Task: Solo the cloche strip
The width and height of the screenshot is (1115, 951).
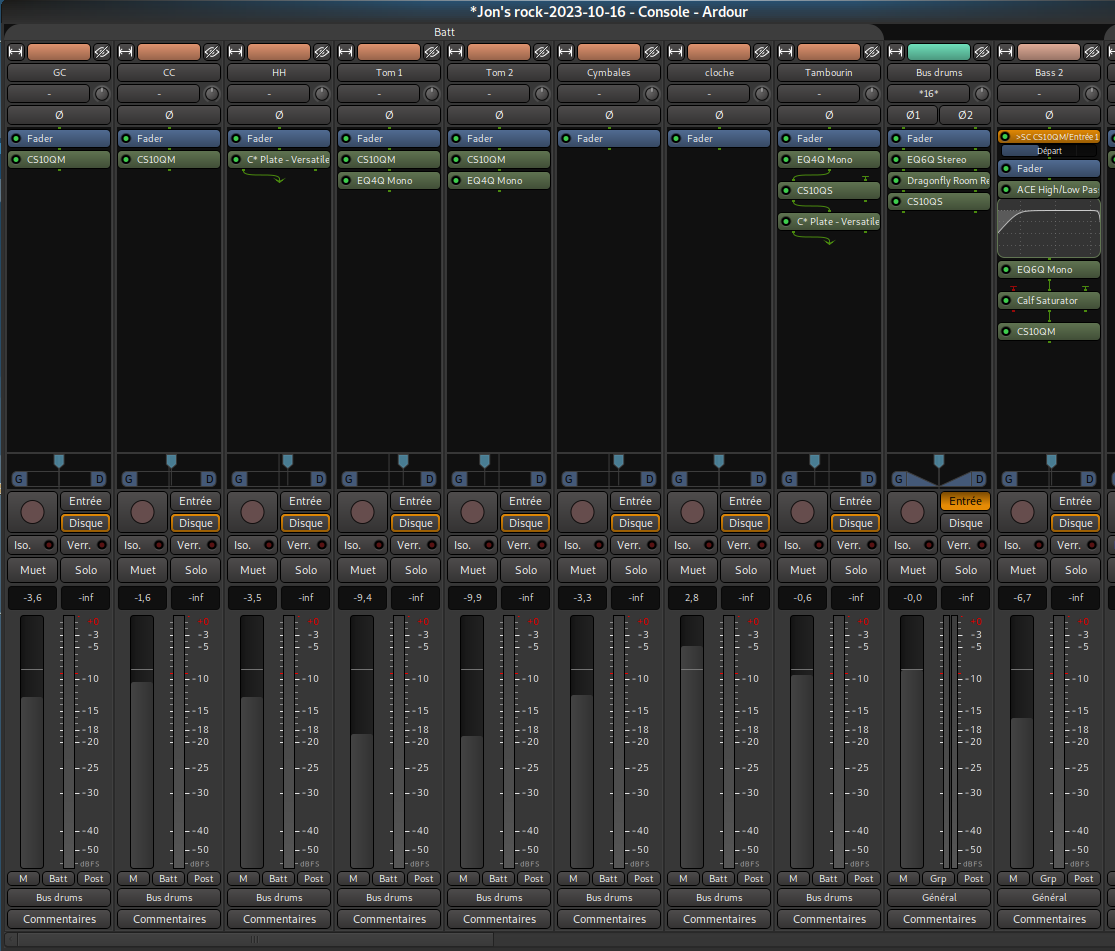Action: pos(746,570)
